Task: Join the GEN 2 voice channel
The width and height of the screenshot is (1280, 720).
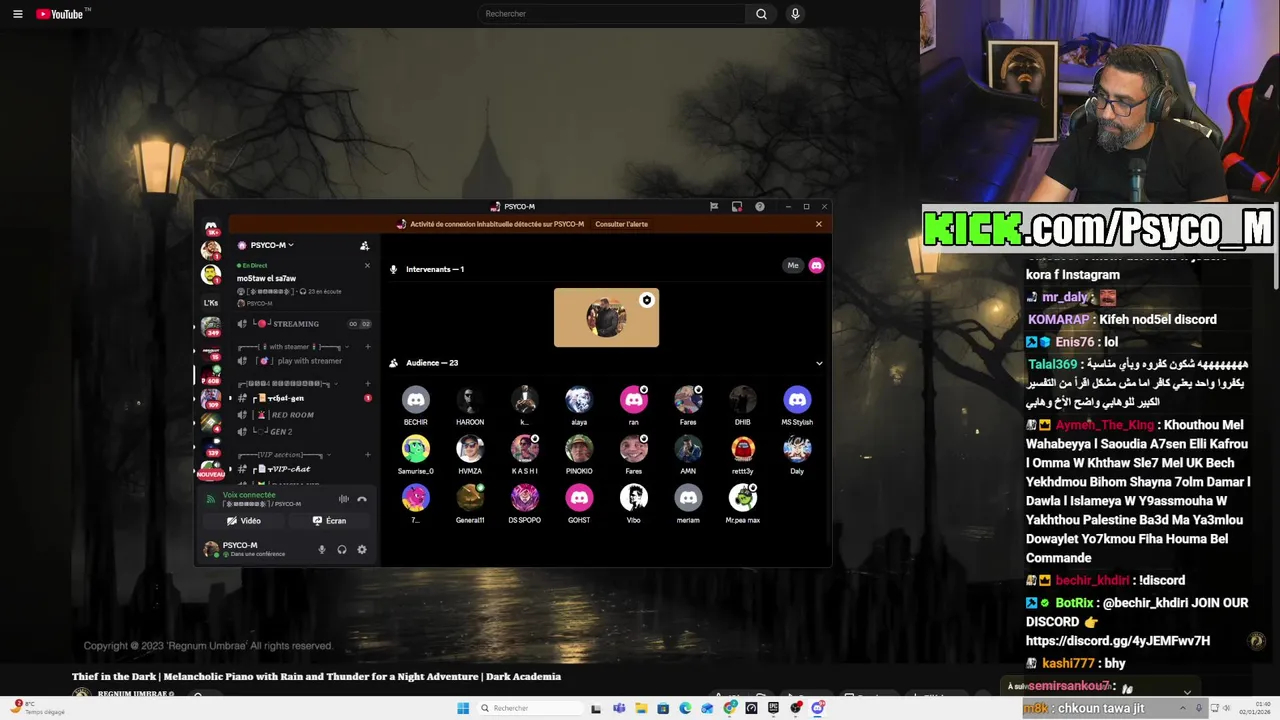Action: [x=304, y=431]
